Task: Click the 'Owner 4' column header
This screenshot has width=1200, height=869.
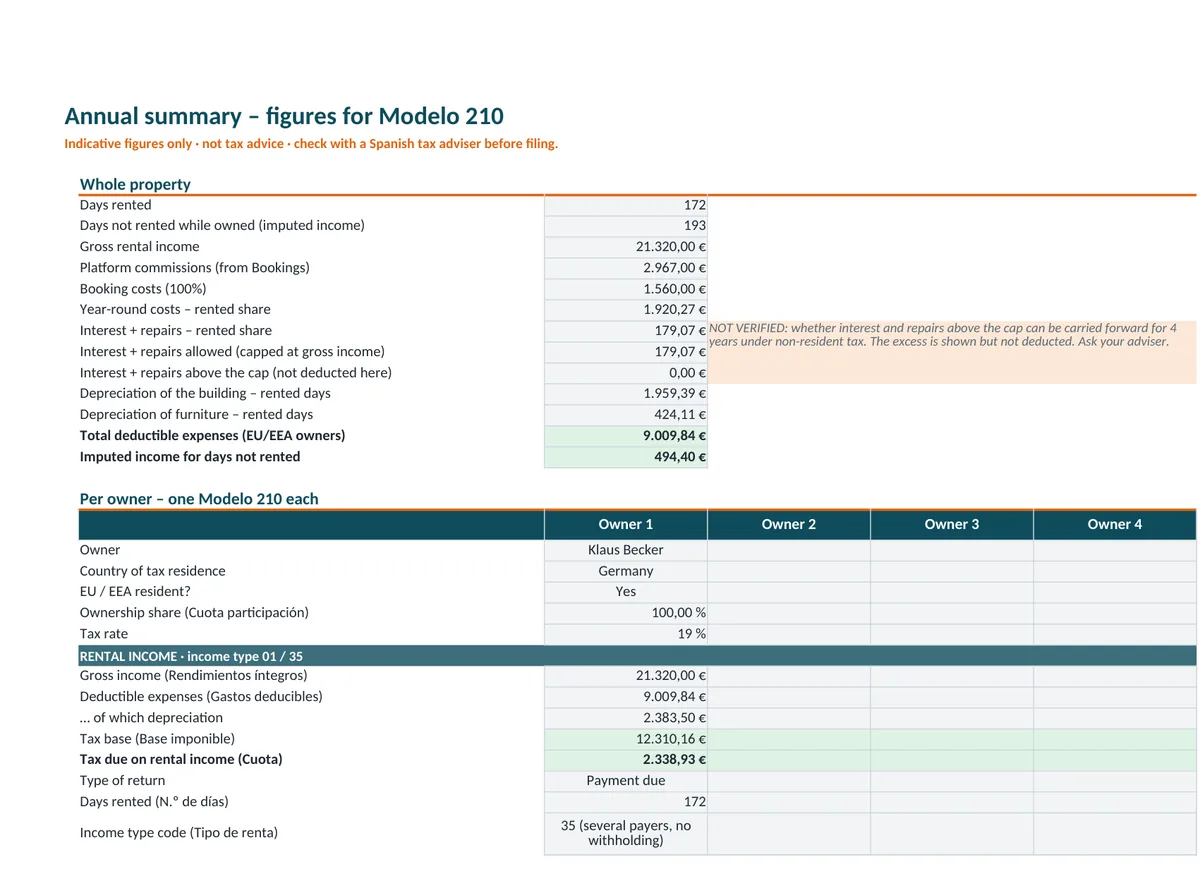Action: [1115, 525]
